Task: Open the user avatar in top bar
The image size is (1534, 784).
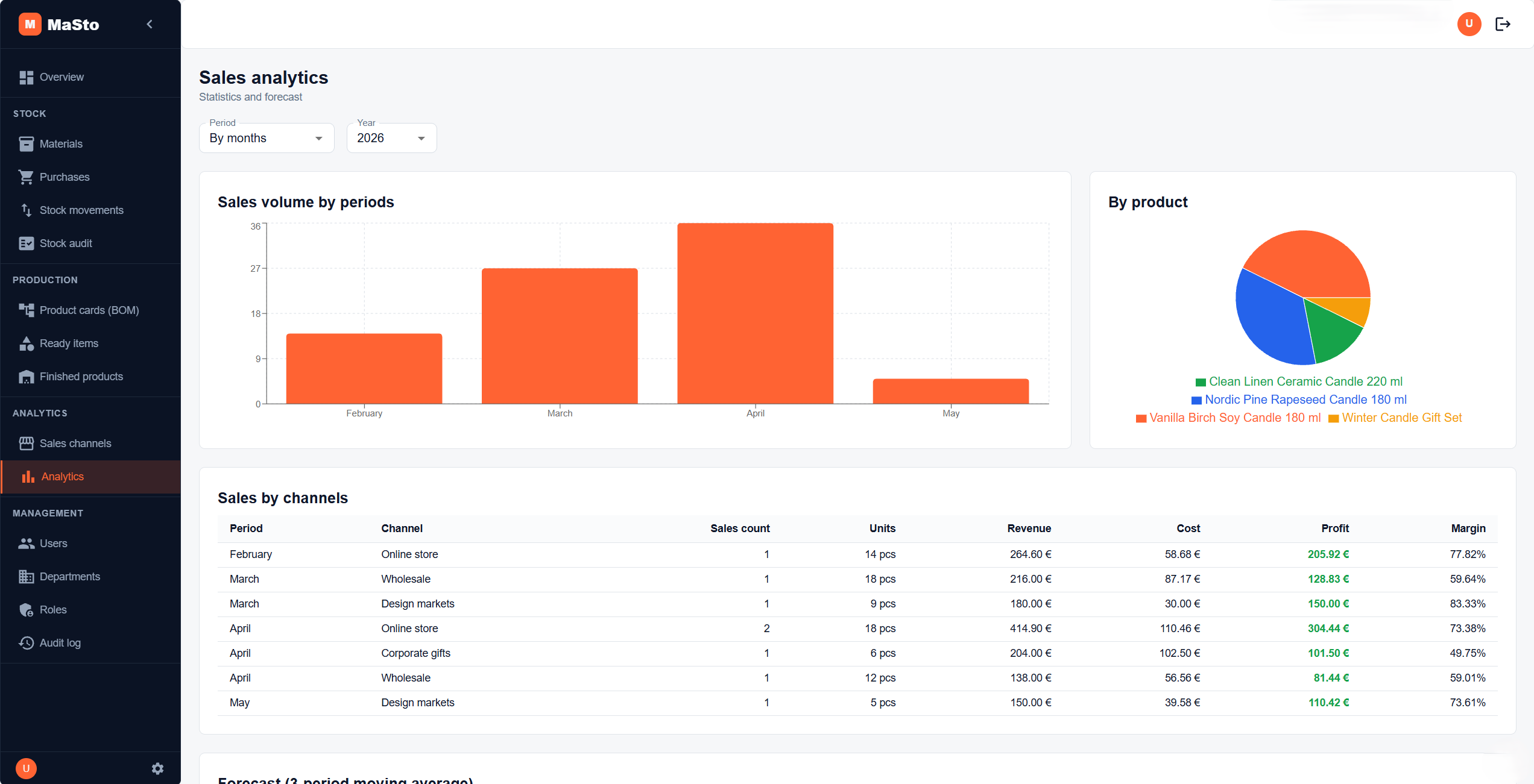Action: [1469, 24]
